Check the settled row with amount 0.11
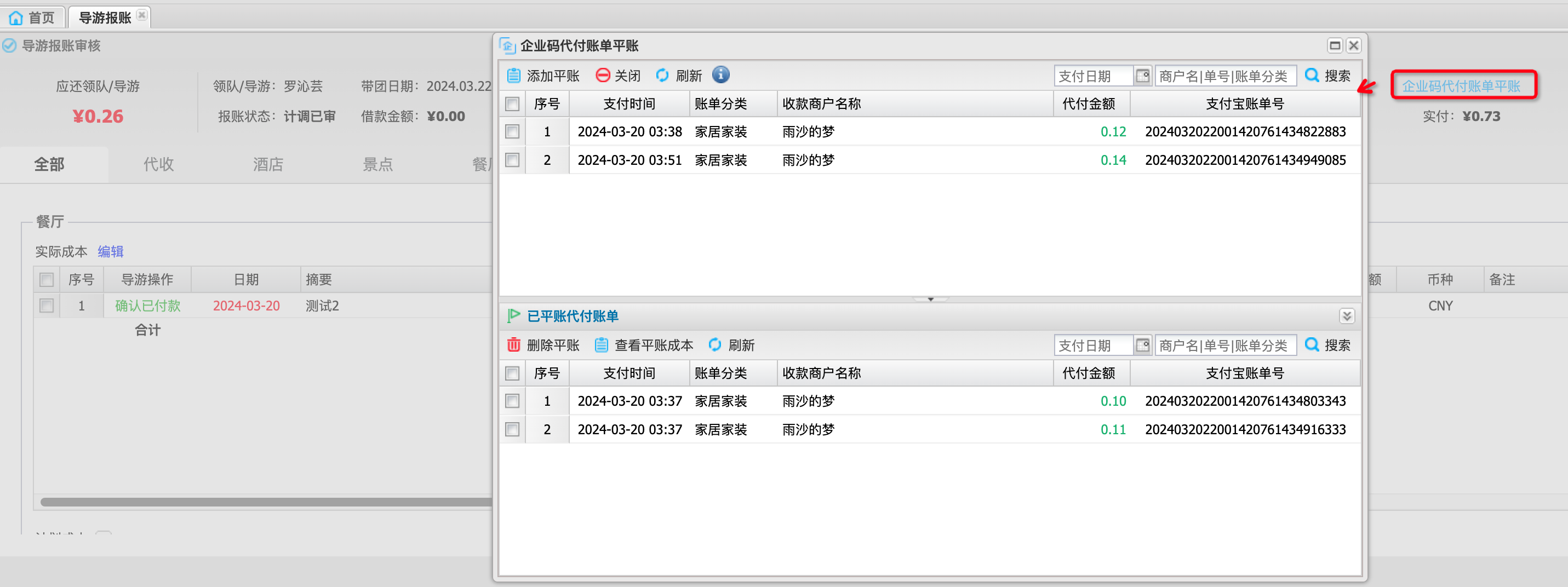 tap(512, 429)
